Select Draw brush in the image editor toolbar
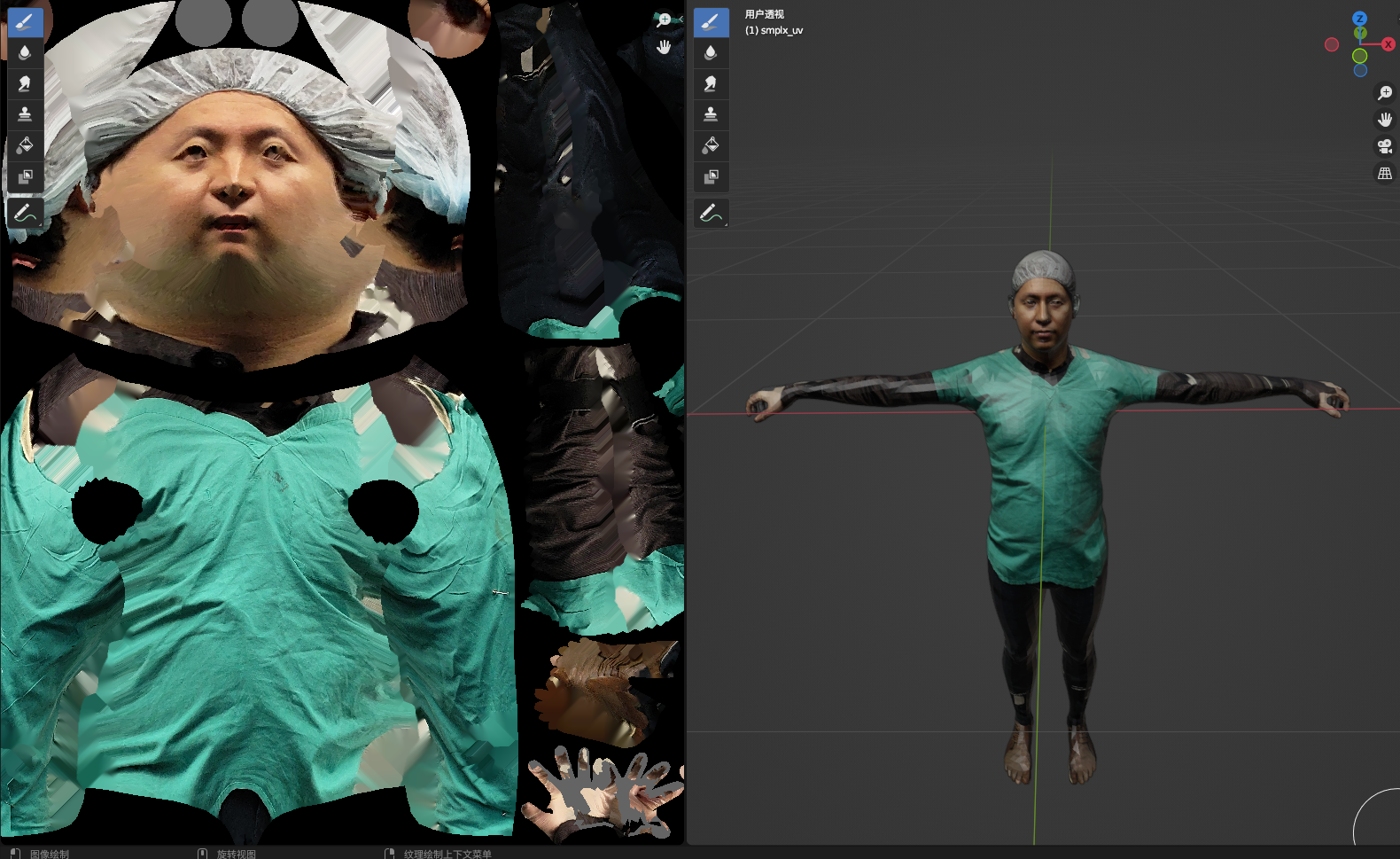 [25, 22]
